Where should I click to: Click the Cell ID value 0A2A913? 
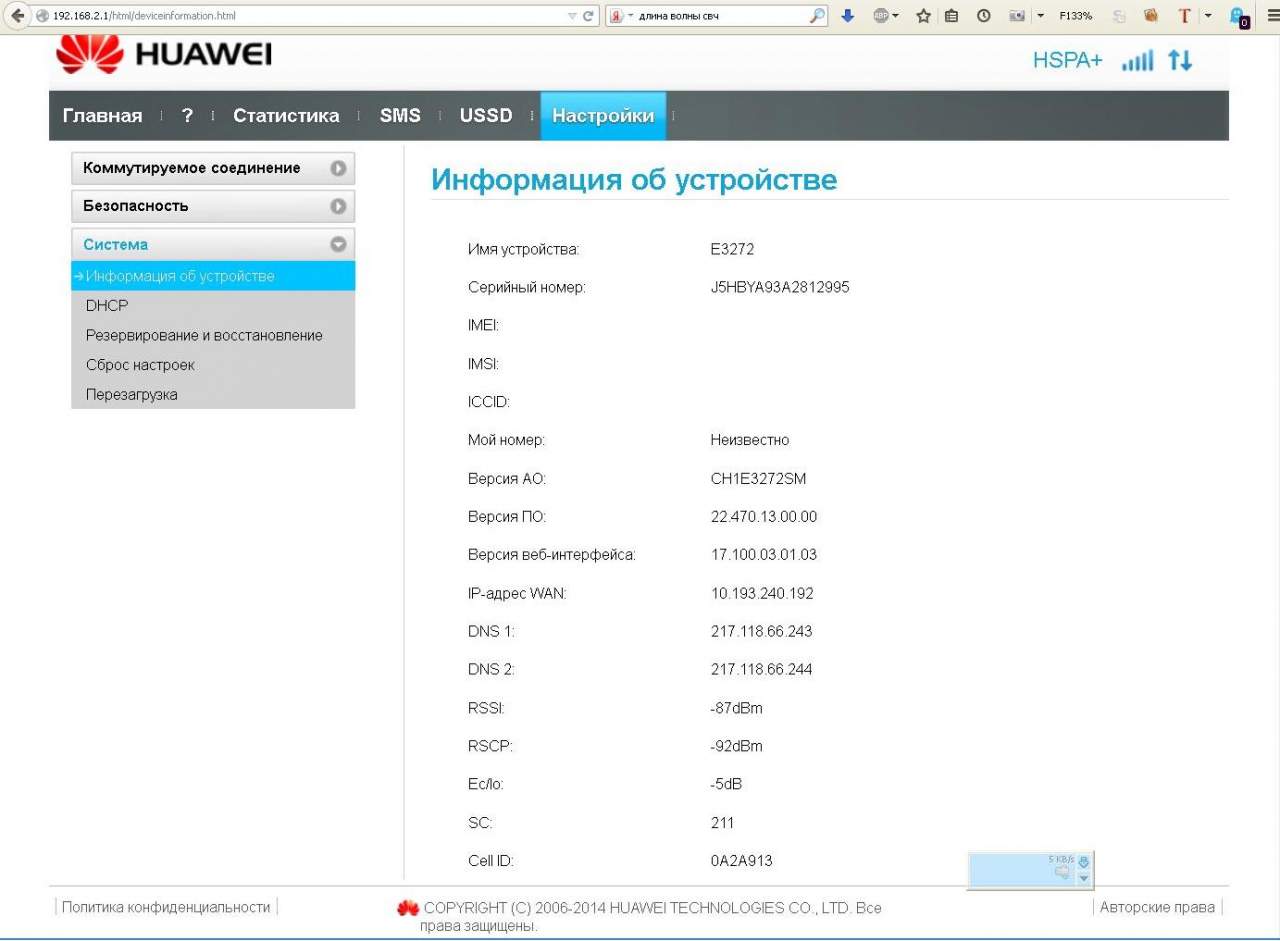click(x=741, y=862)
